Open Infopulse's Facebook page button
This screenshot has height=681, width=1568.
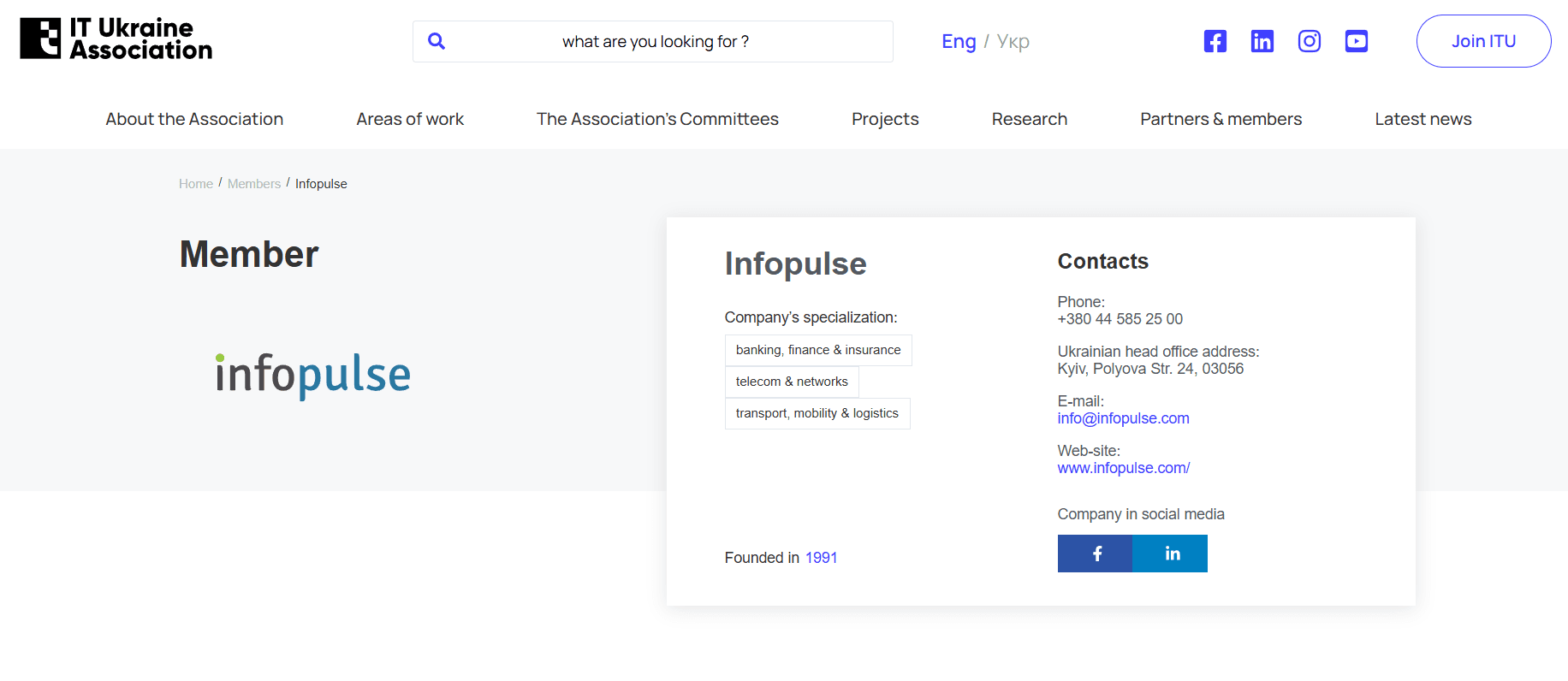tap(1096, 554)
